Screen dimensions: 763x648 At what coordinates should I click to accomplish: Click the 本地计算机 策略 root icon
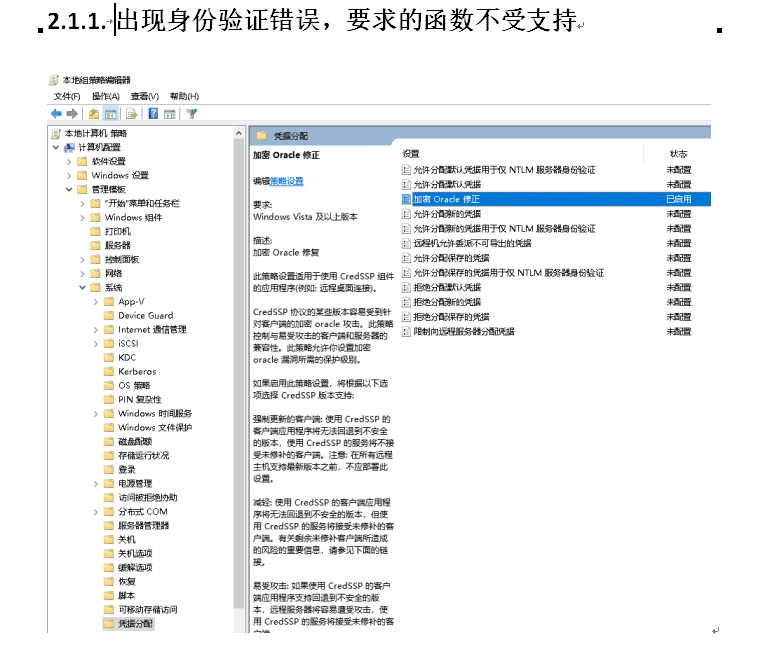pyautogui.click(x=56, y=133)
